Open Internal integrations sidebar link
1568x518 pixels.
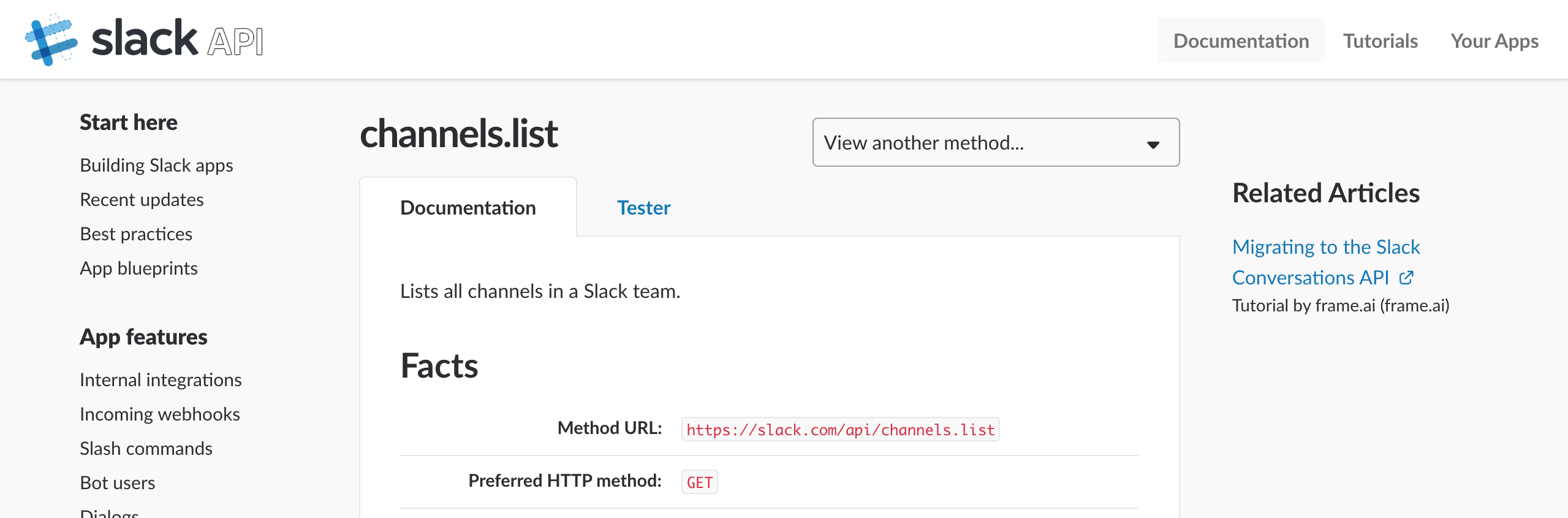point(161,379)
